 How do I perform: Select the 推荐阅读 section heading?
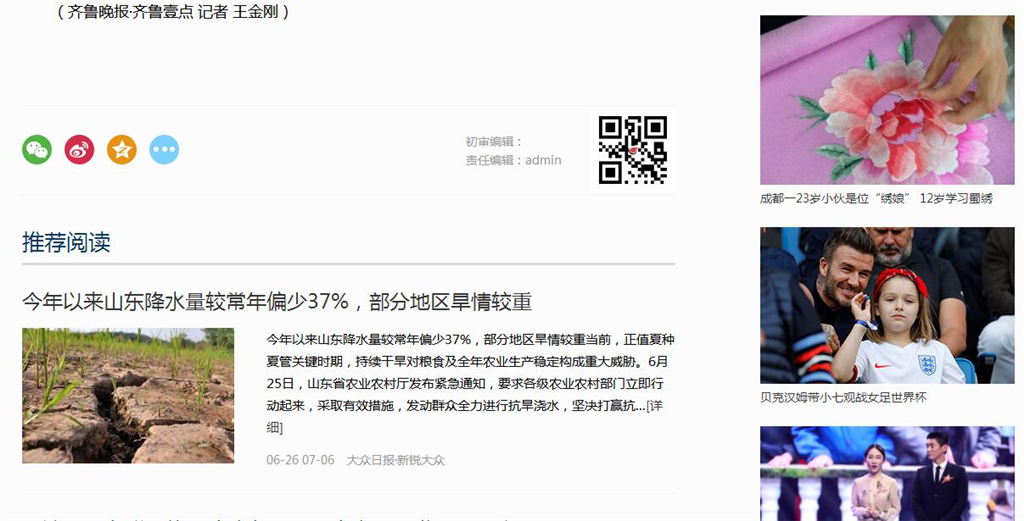point(66,242)
